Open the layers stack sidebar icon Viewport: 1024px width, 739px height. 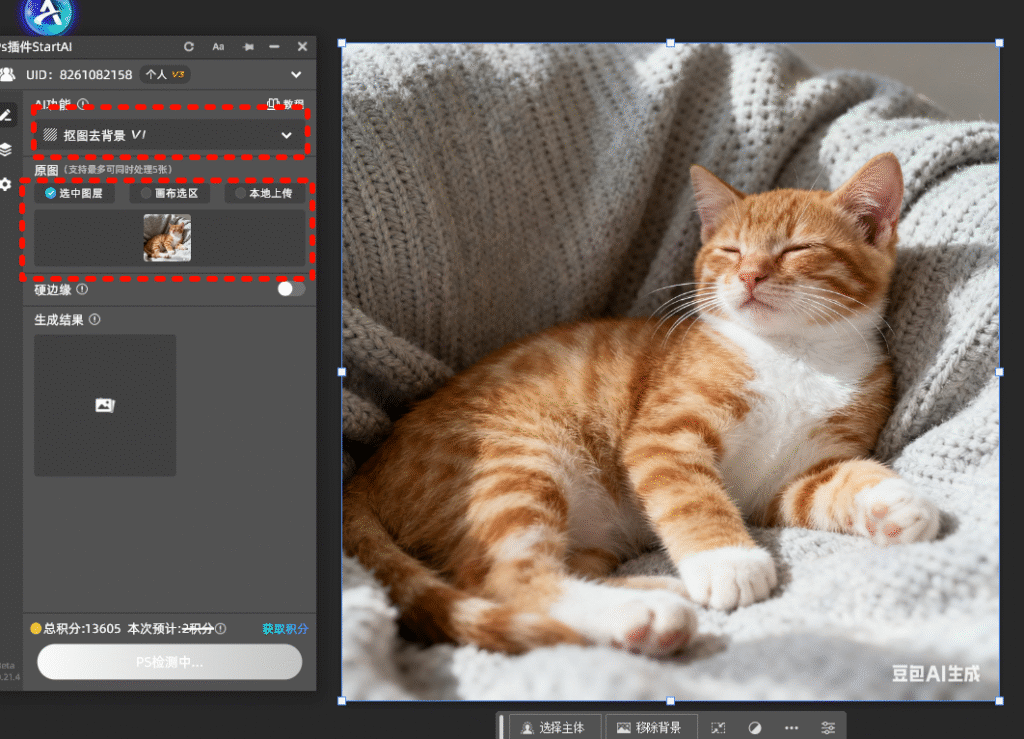click(6, 150)
